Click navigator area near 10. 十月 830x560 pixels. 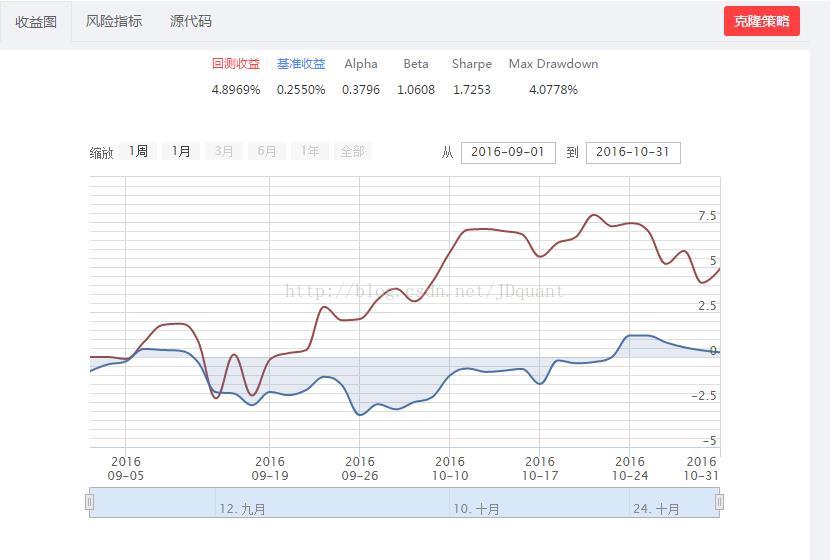click(476, 509)
